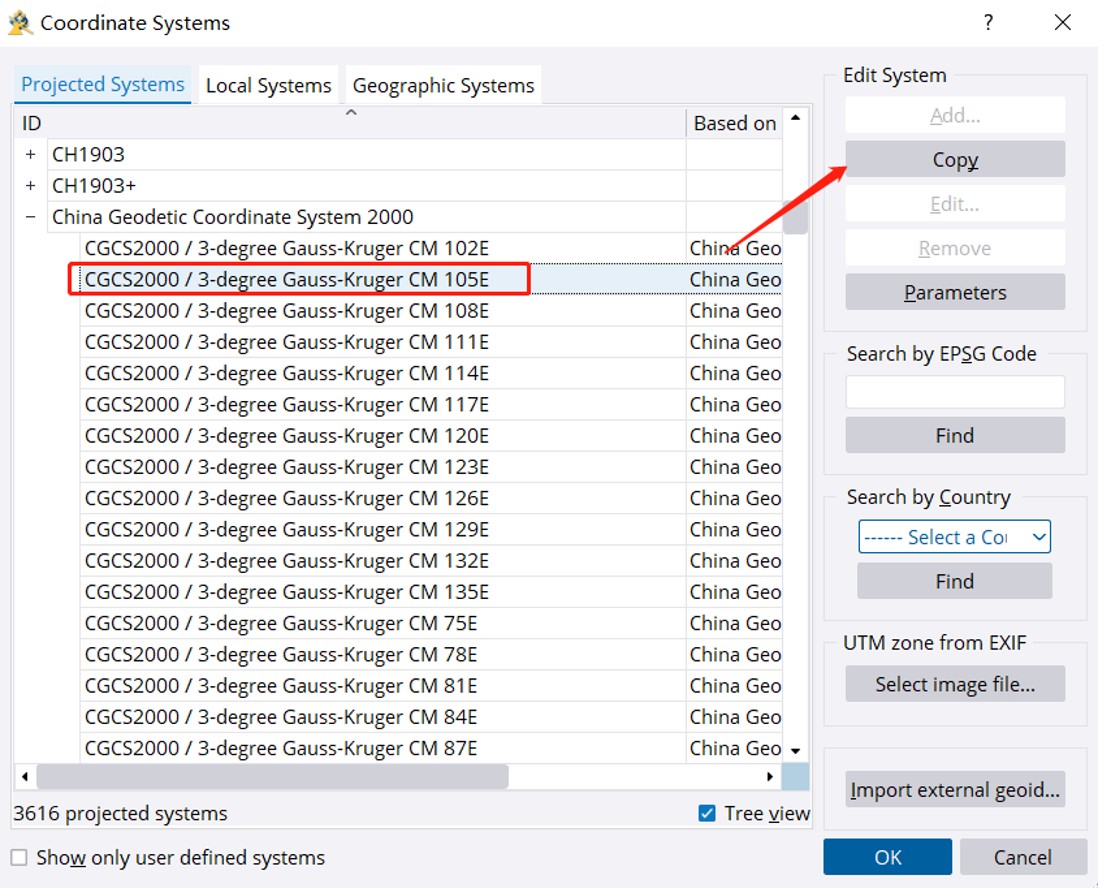This screenshot has width=1099, height=889.
Task: Confirm selection with the OK button
Action: click(x=887, y=857)
